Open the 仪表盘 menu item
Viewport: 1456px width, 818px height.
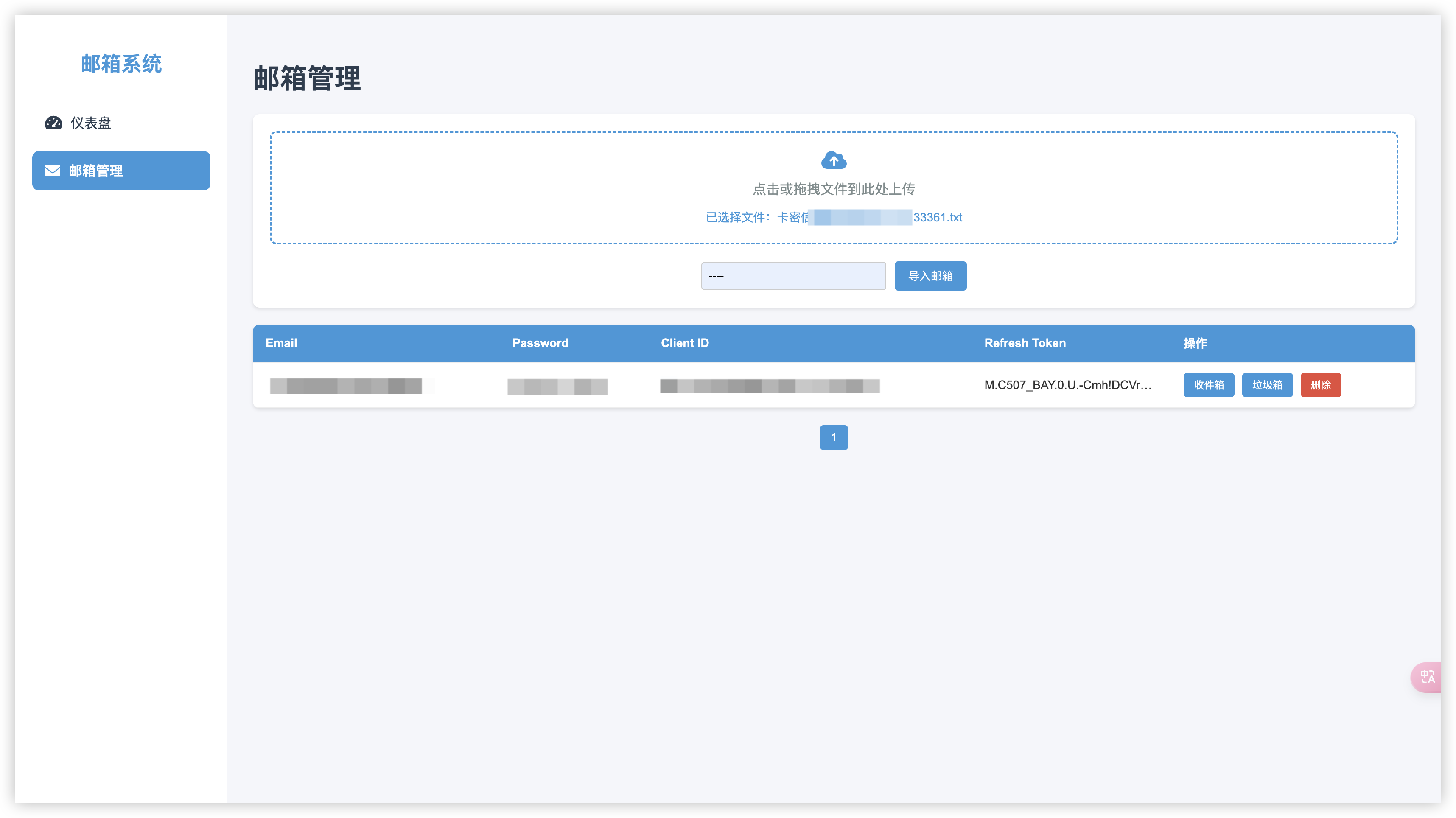click(x=90, y=123)
